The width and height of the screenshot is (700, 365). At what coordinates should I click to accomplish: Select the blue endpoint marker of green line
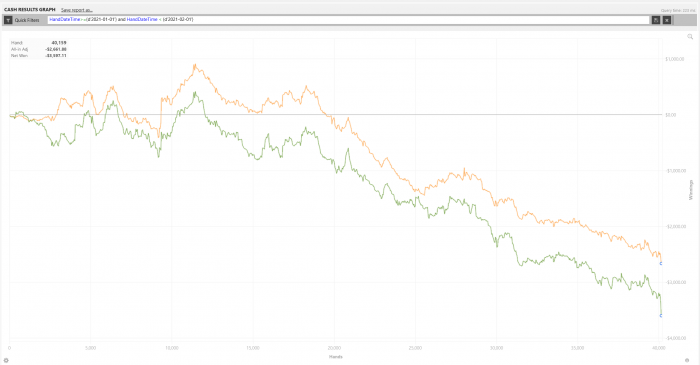coord(661,316)
